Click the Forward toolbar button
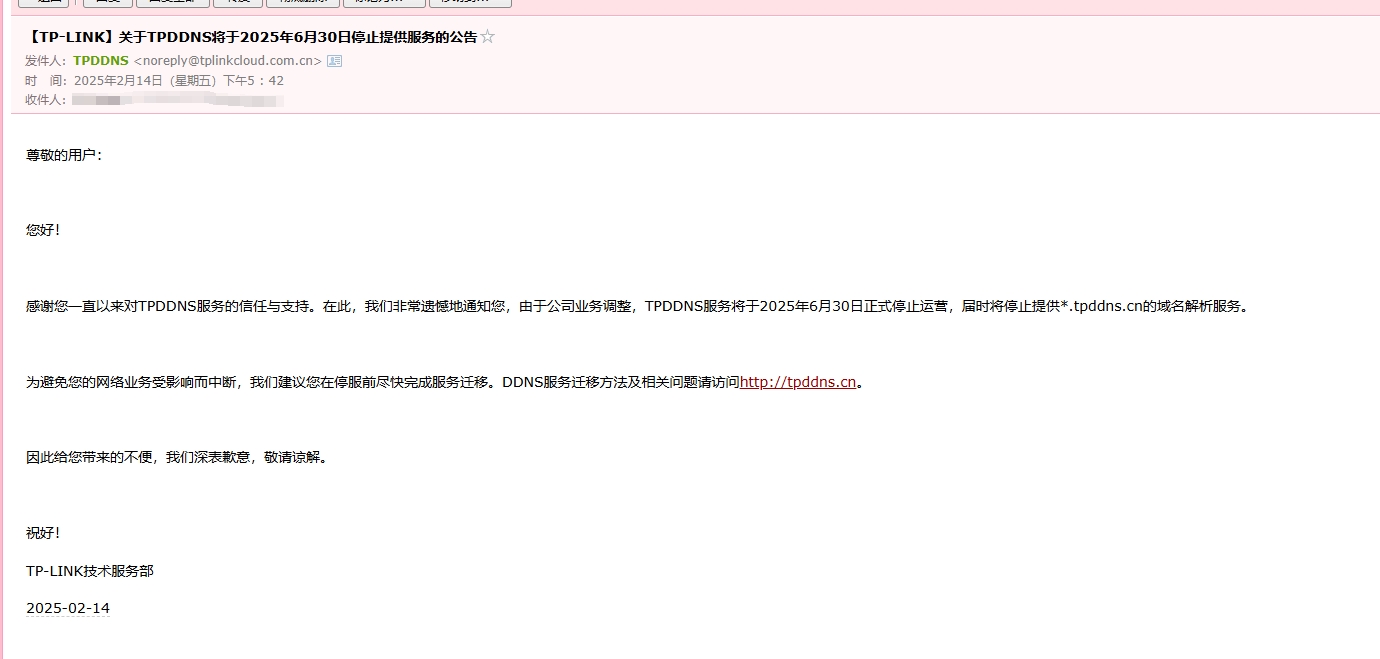Viewport: 1380px width, 659px height. [237, 3]
